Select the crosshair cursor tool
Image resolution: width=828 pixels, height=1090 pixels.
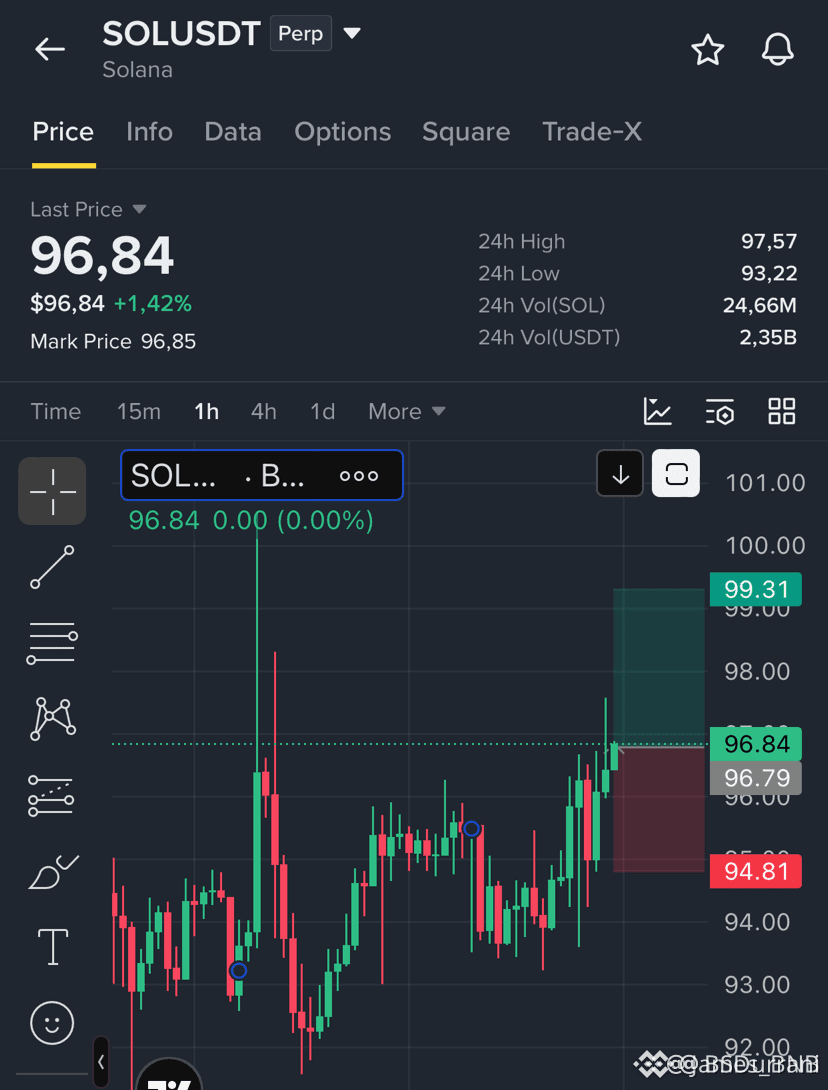click(x=52, y=491)
